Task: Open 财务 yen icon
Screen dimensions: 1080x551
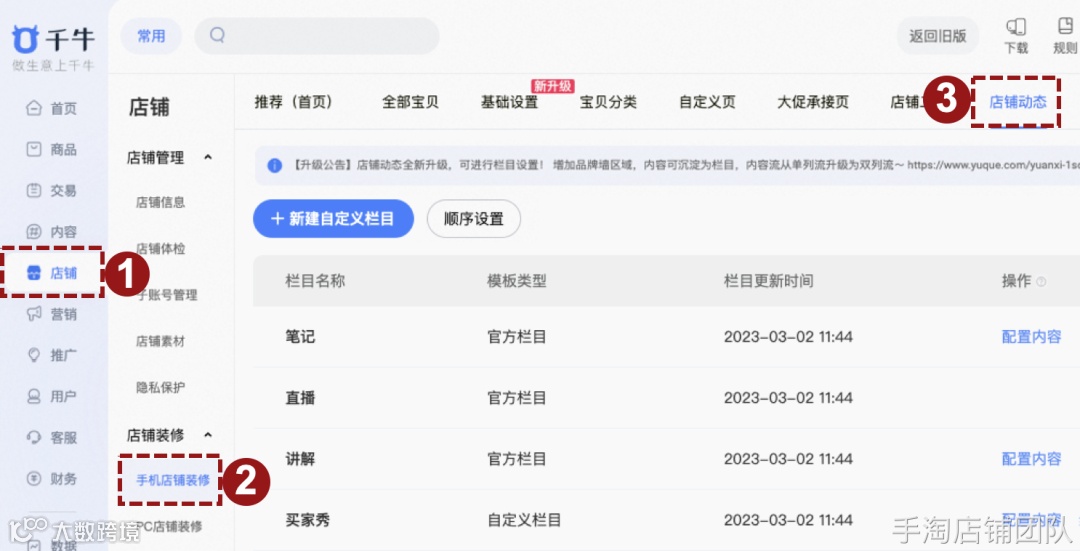Action: [x=34, y=479]
